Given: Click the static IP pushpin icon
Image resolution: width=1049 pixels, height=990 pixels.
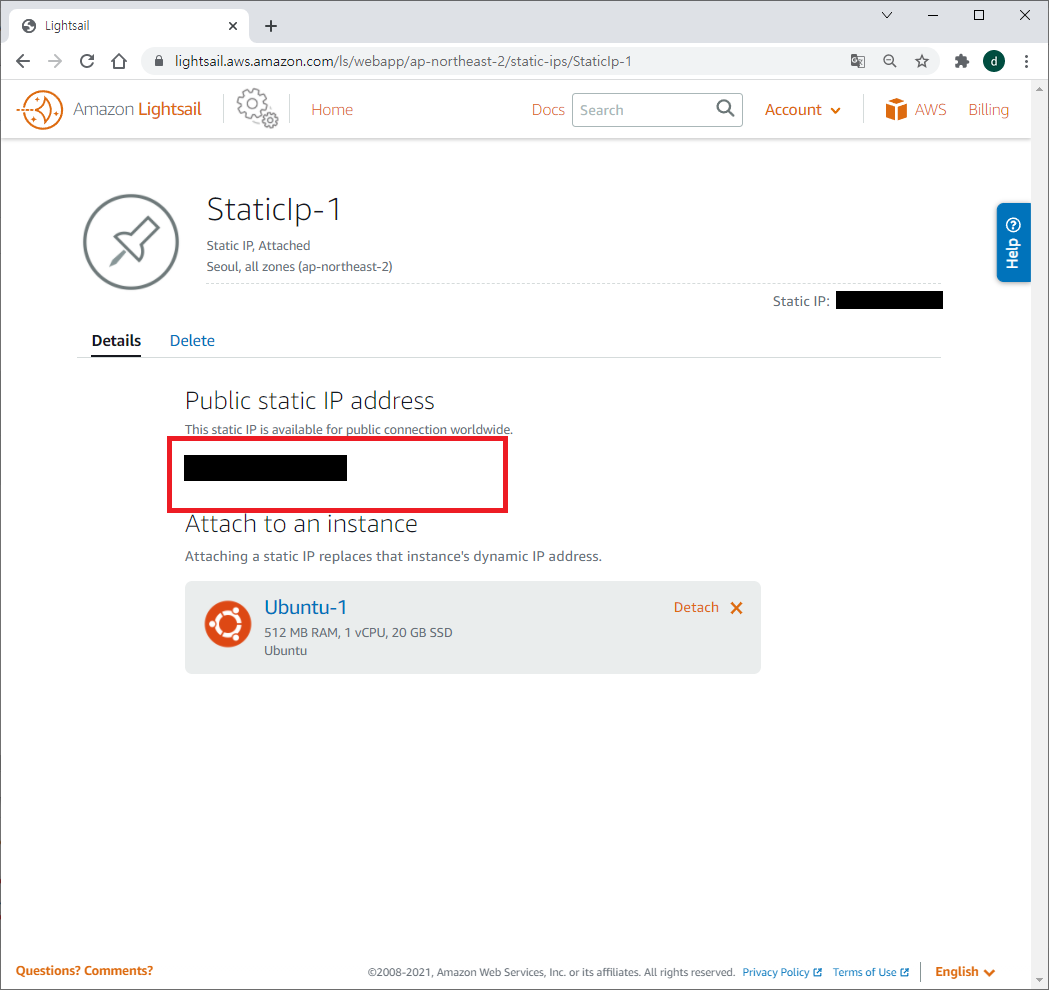Looking at the screenshot, I should [x=131, y=242].
